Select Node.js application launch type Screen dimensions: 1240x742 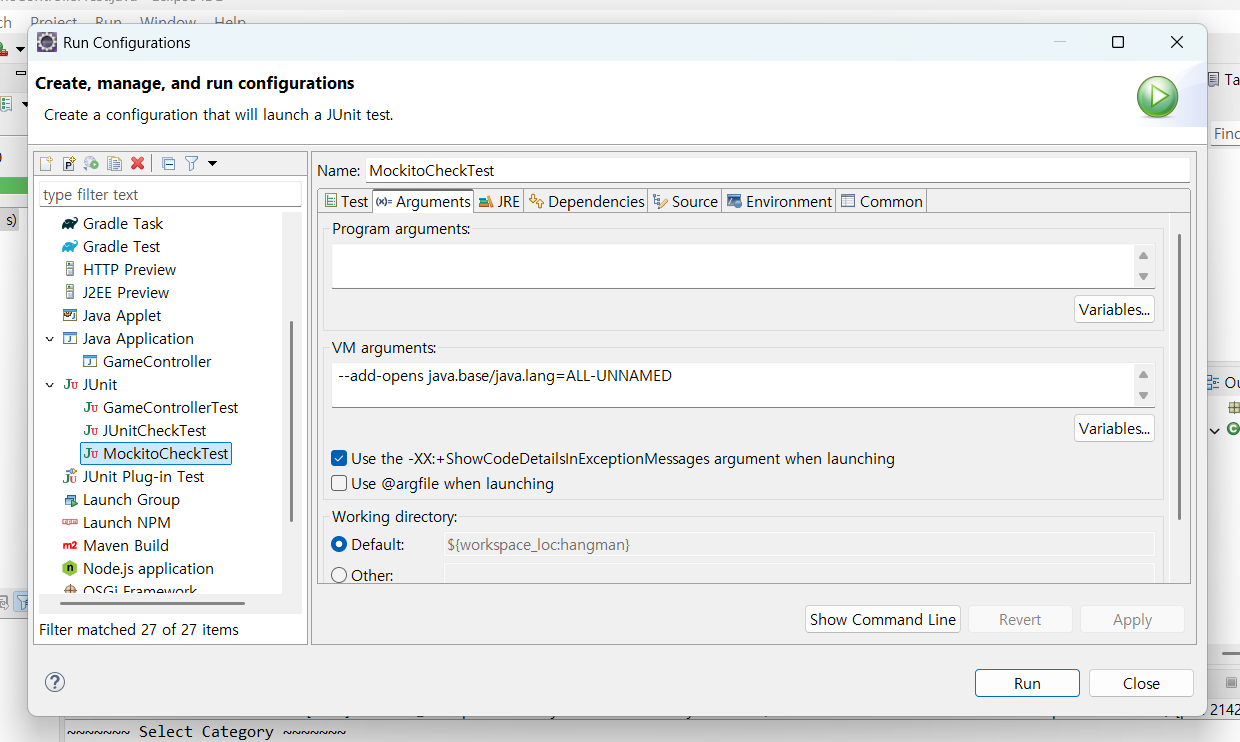tap(148, 568)
